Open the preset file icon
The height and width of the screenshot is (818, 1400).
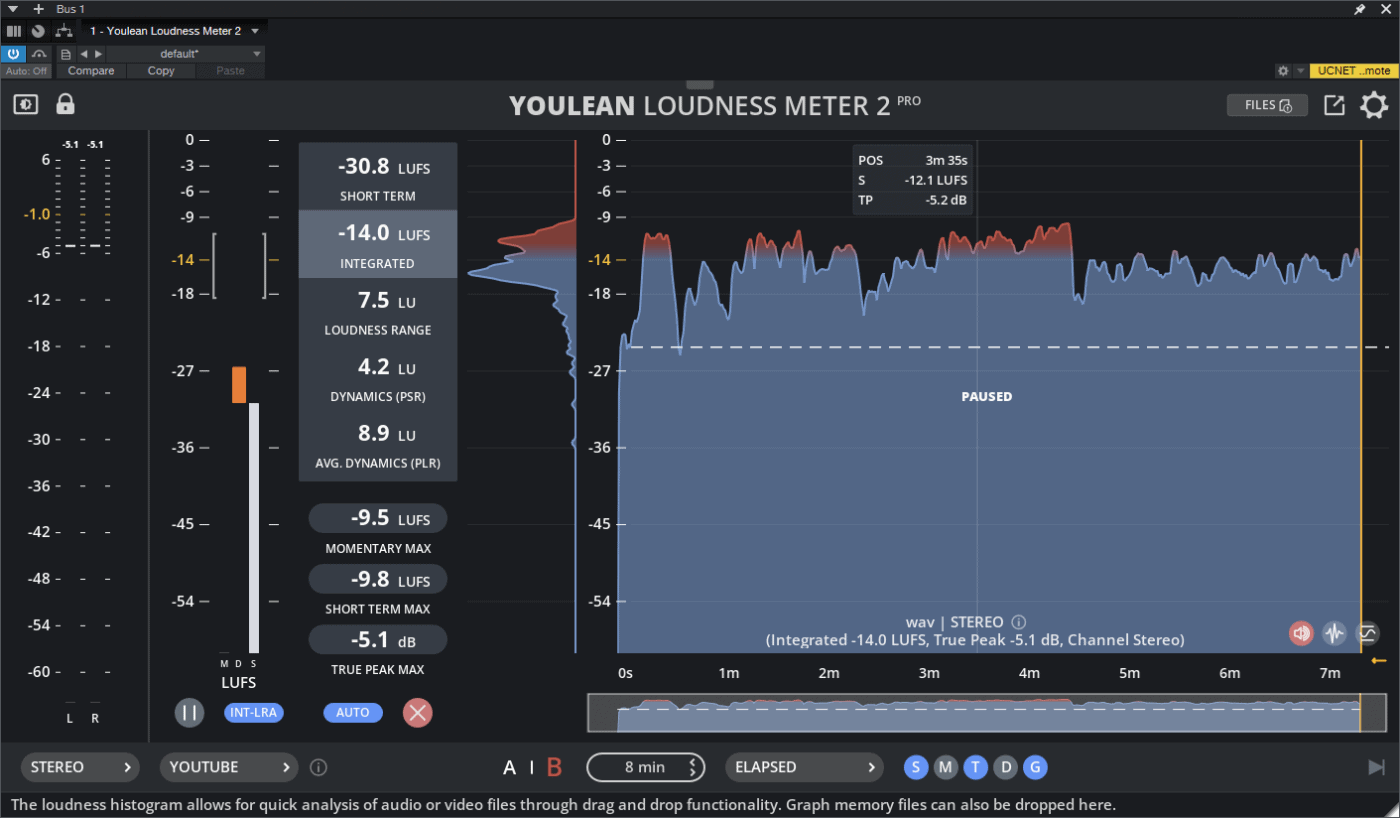point(66,54)
